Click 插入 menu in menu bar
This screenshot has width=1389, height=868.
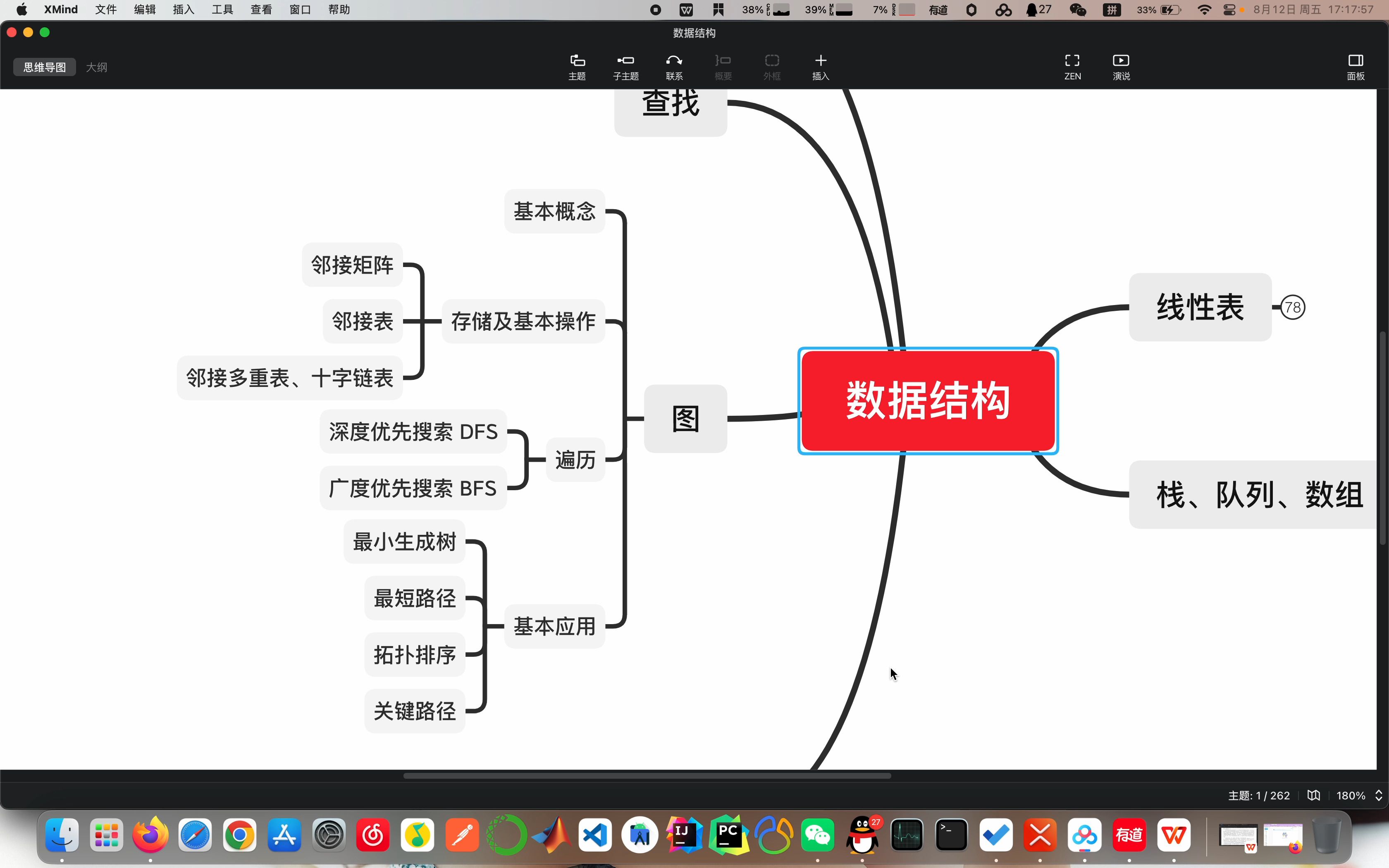point(183,9)
